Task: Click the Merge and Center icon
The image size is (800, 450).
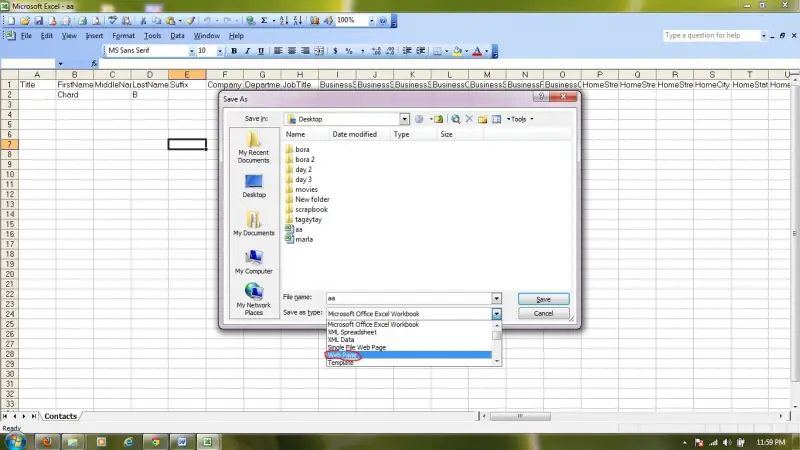Action: pos(319,51)
